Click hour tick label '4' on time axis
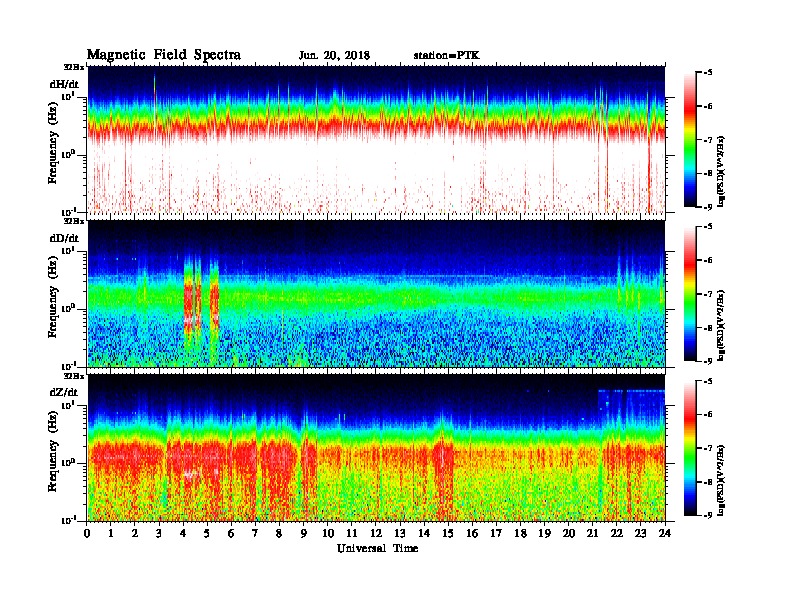792x612 pixels. 183,533
